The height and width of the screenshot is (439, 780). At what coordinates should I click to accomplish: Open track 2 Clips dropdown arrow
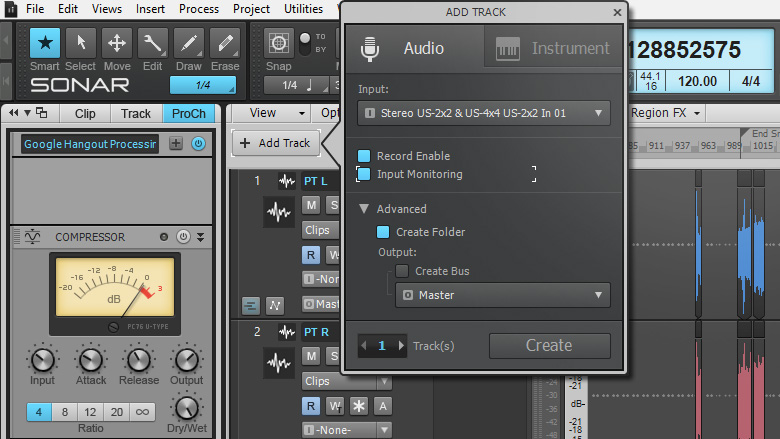click(384, 381)
